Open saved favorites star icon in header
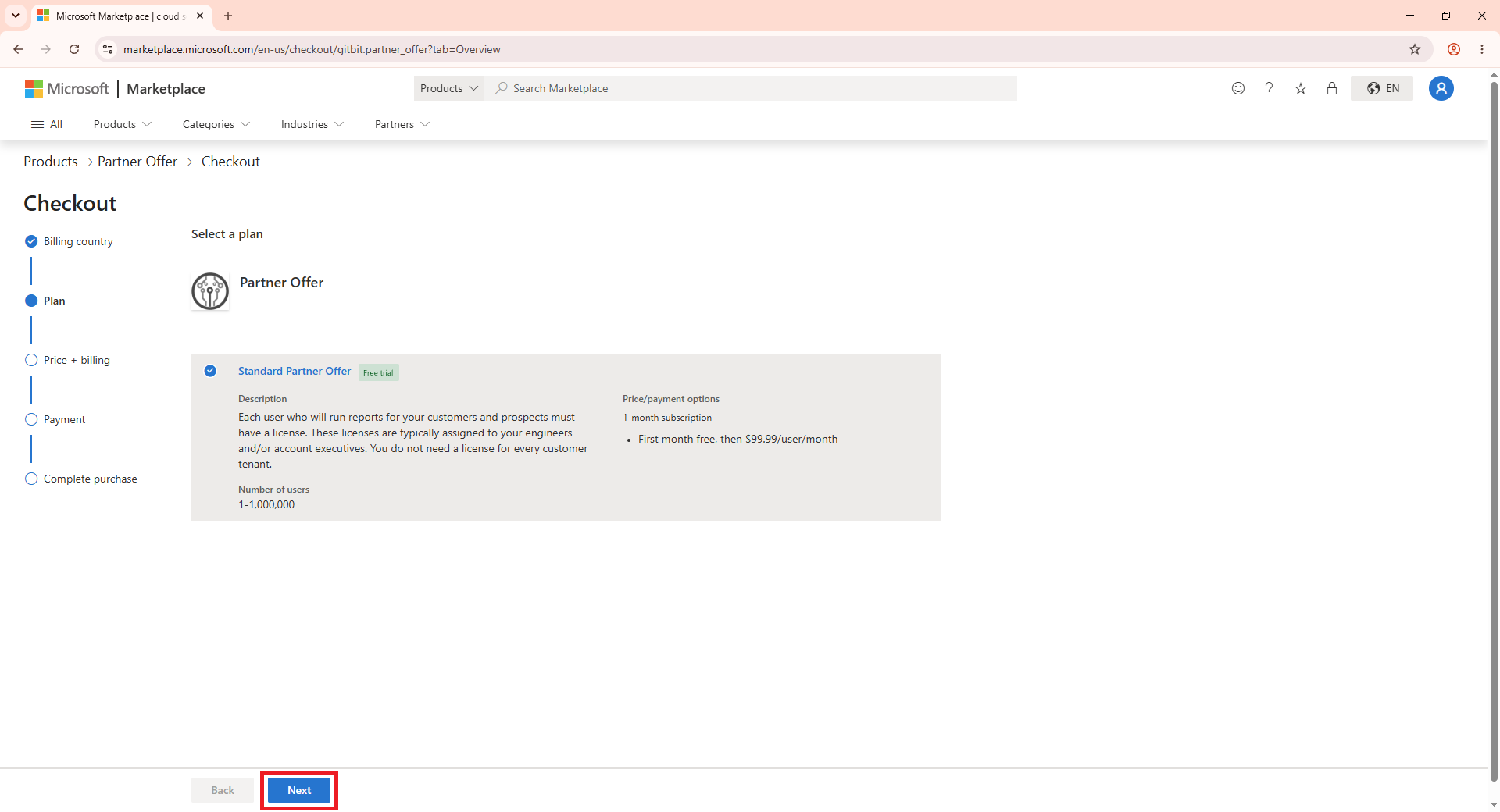The height and width of the screenshot is (812, 1500). pyautogui.click(x=1301, y=88)
